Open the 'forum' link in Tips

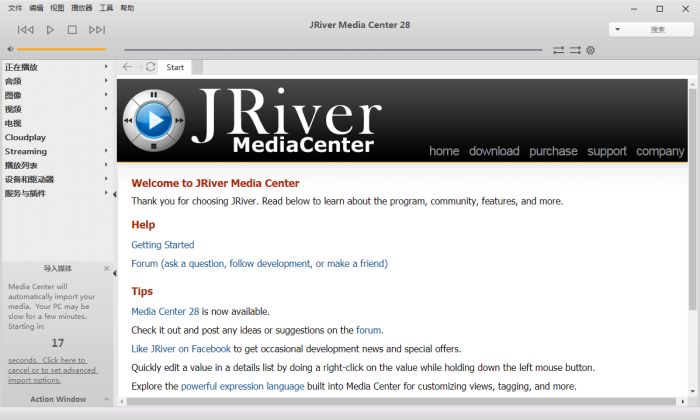click(x=369, y=330)
